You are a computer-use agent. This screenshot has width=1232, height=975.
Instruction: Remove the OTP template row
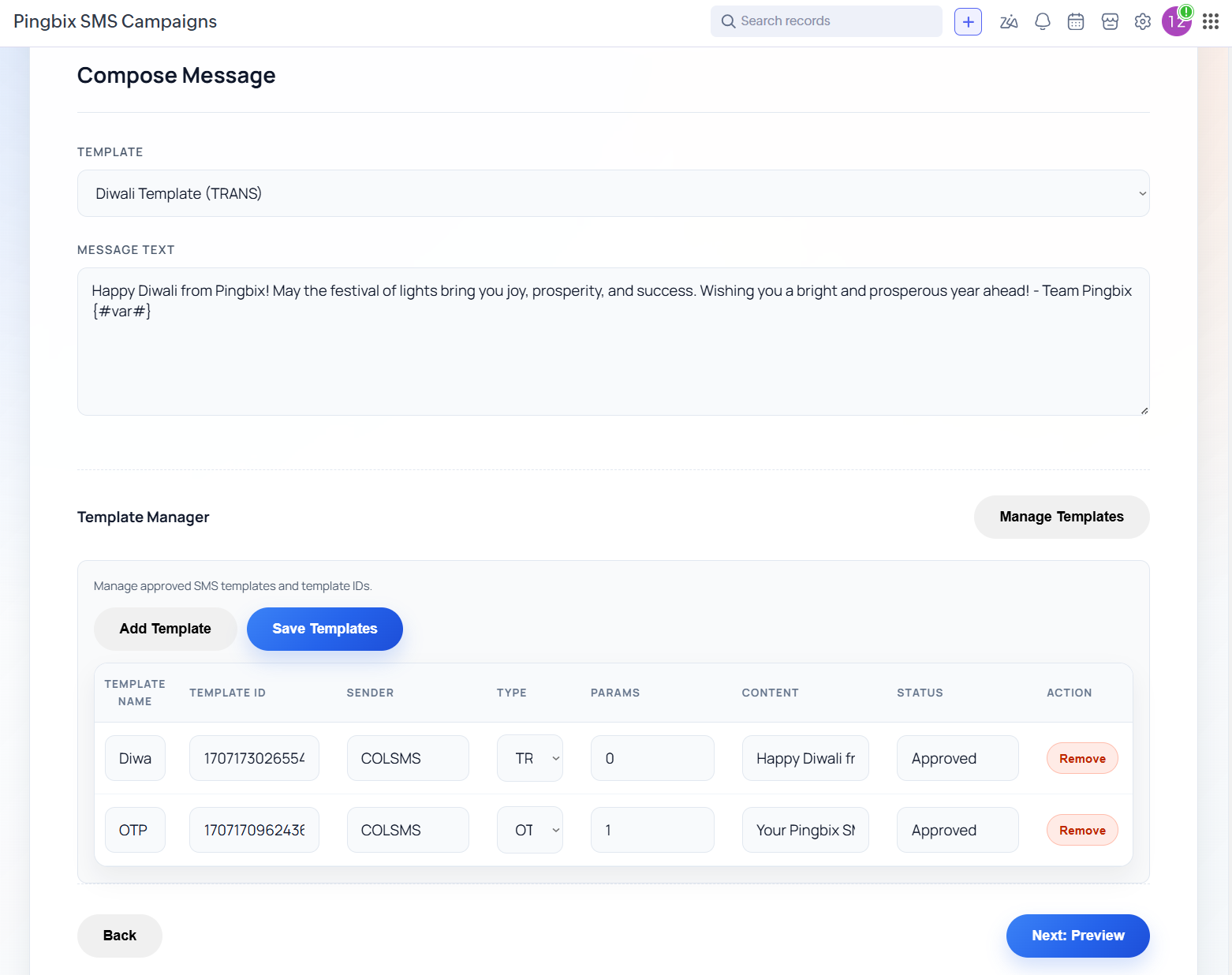[1081, 829]
